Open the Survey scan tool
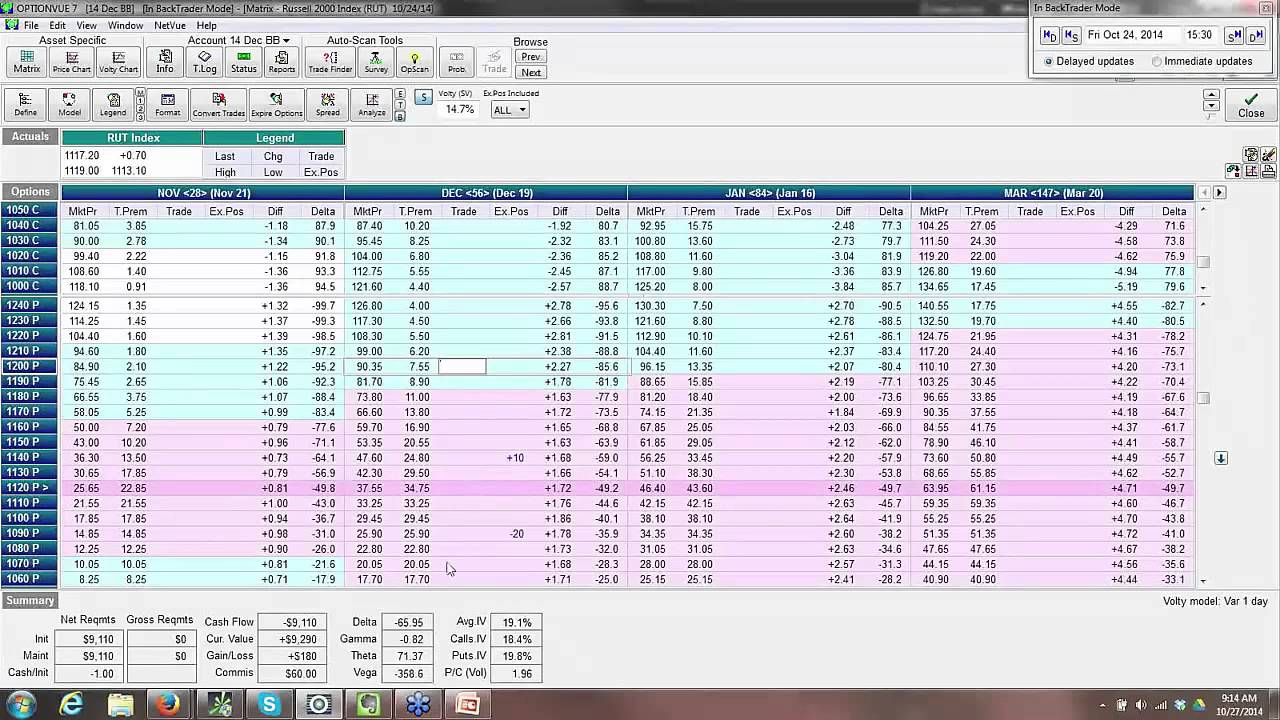The height and width of the screenshot is (720, 1280). pos(376,62)
